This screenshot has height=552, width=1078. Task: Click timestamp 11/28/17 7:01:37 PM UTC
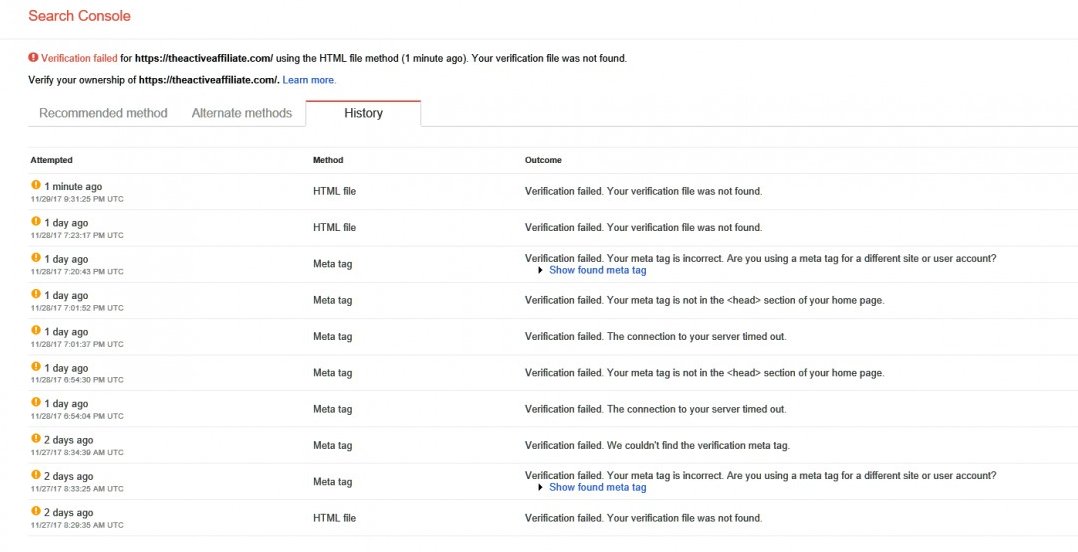point(77,344)
